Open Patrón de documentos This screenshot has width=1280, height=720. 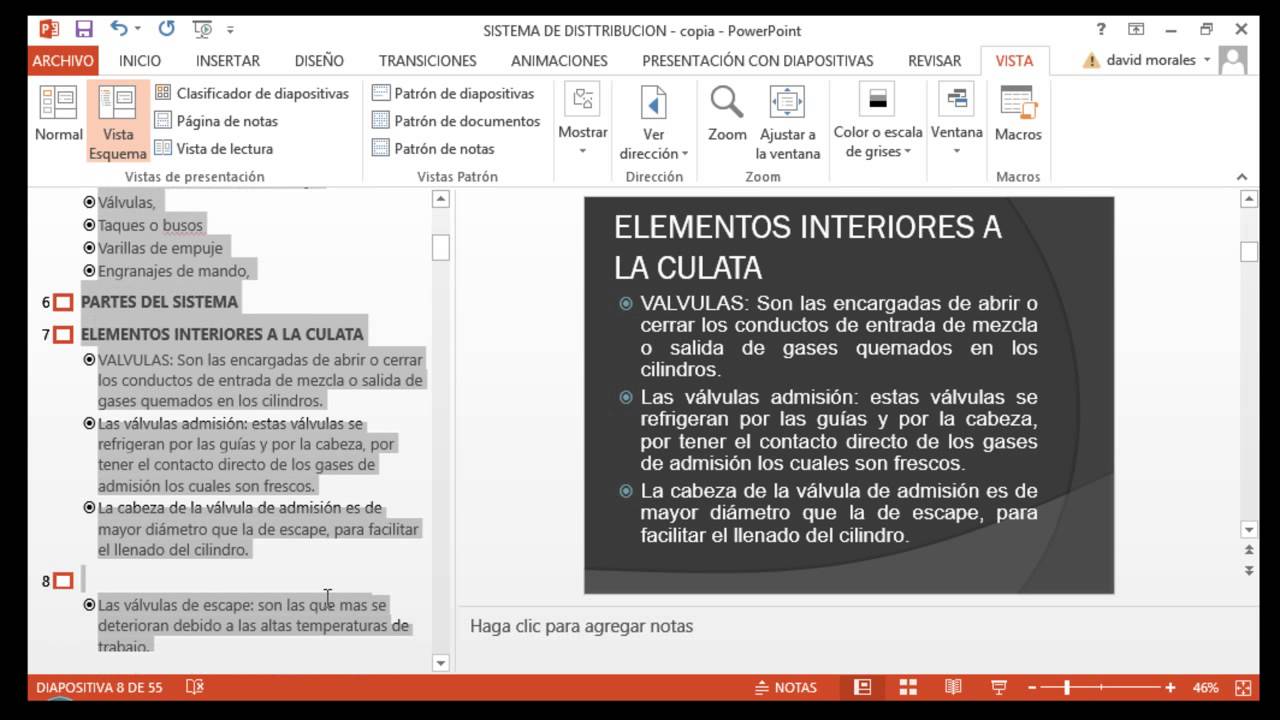point(456,121)
